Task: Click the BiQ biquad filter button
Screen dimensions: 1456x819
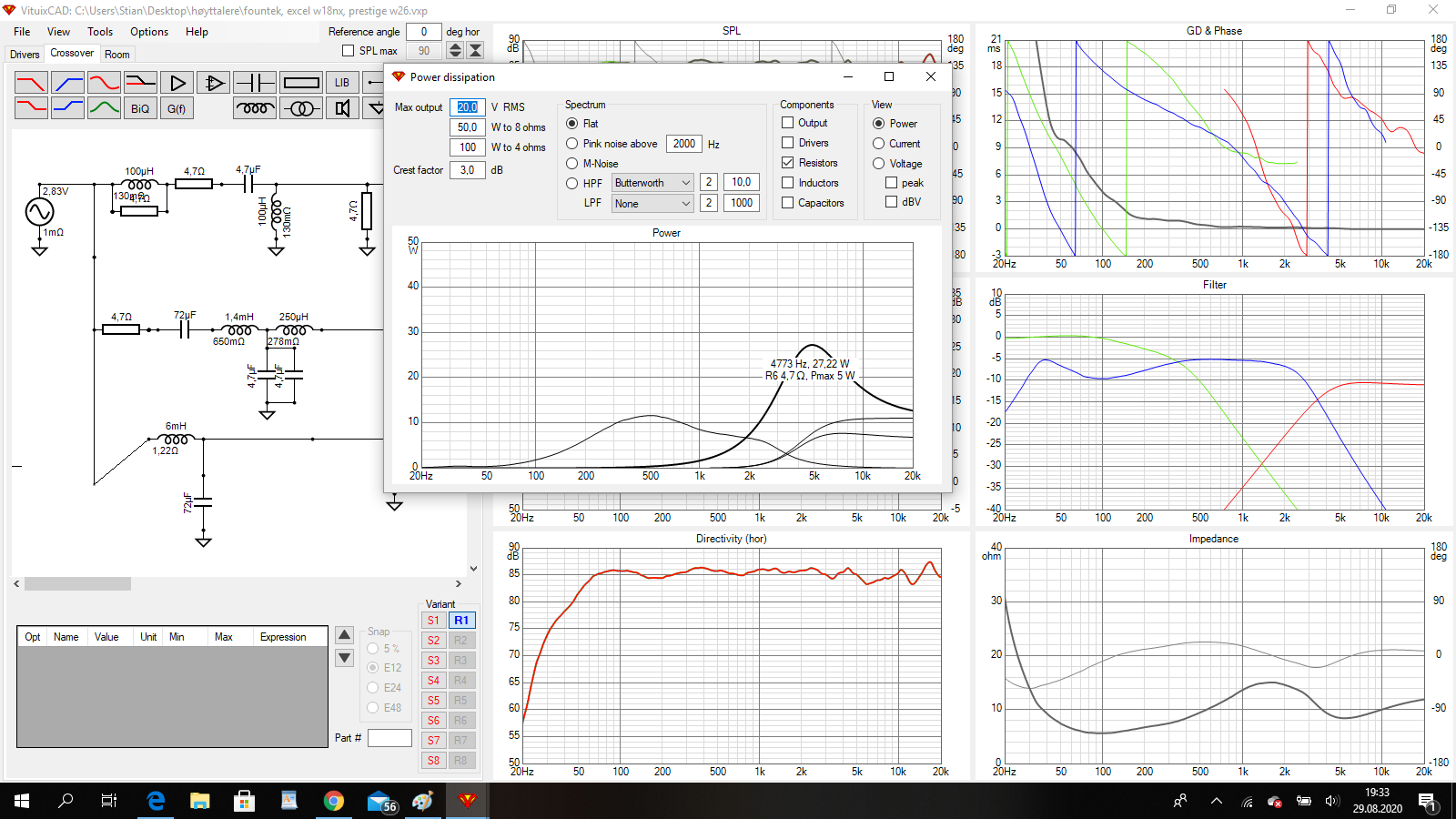Action: tap(140, 109)
